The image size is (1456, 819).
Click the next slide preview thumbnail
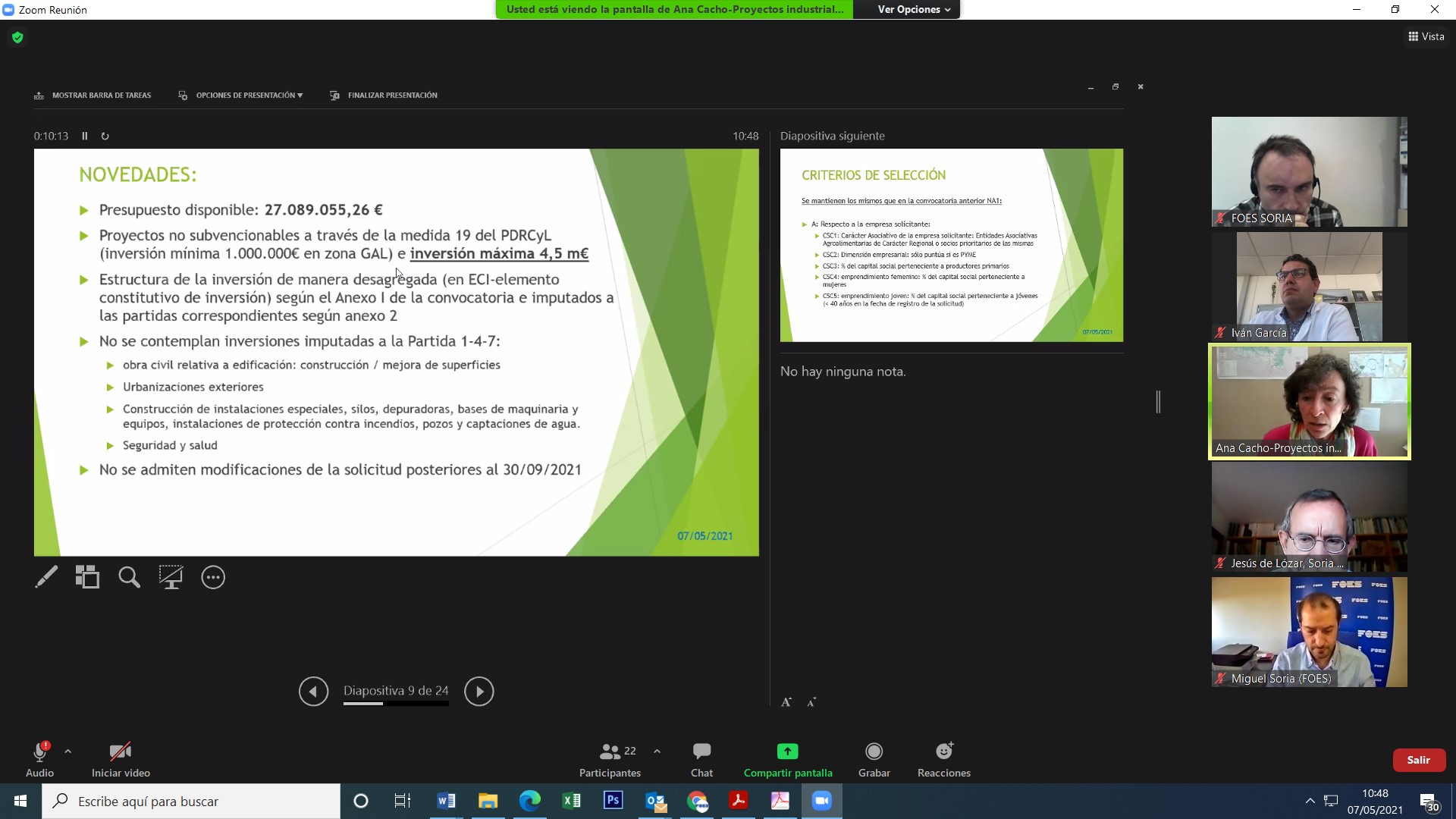coord(951,245)
